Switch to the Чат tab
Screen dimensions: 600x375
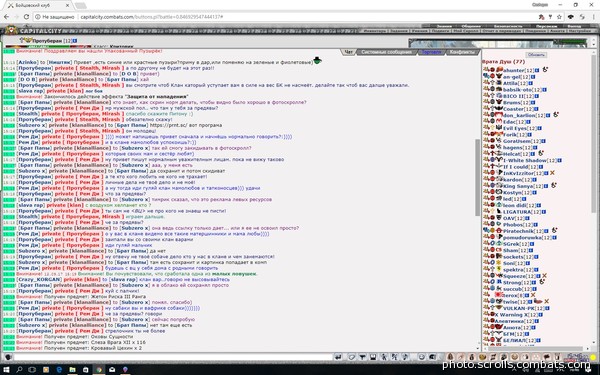click(x=349, y=52)
